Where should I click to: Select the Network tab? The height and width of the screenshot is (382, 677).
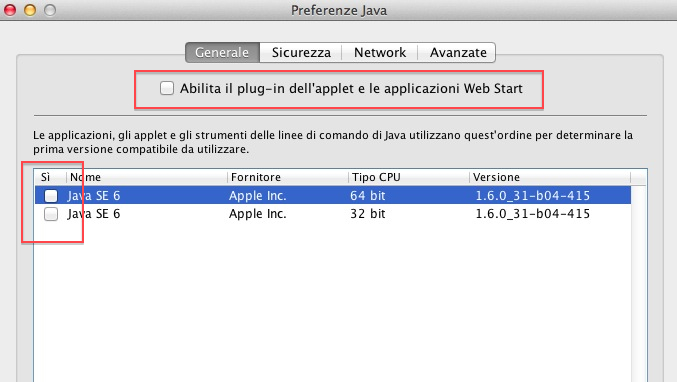(380, 52)
